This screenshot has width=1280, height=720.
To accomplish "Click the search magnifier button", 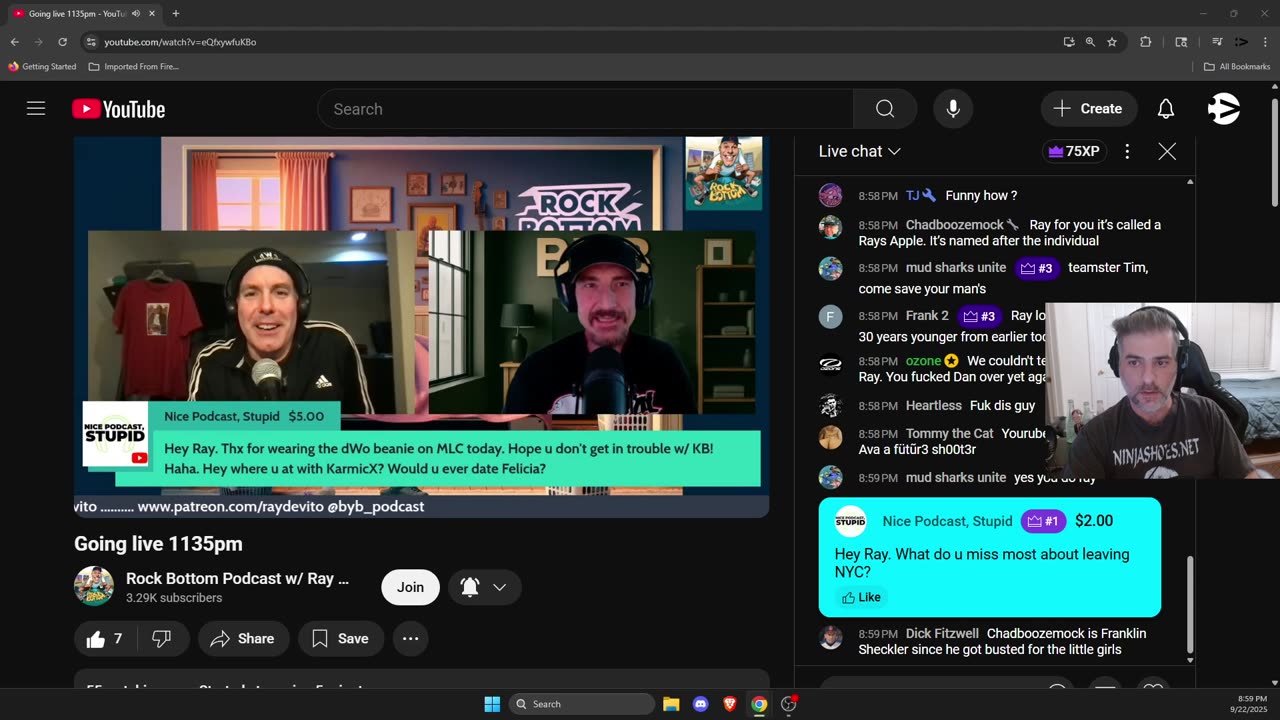I will pyautogui.click(x=885, y=109).
